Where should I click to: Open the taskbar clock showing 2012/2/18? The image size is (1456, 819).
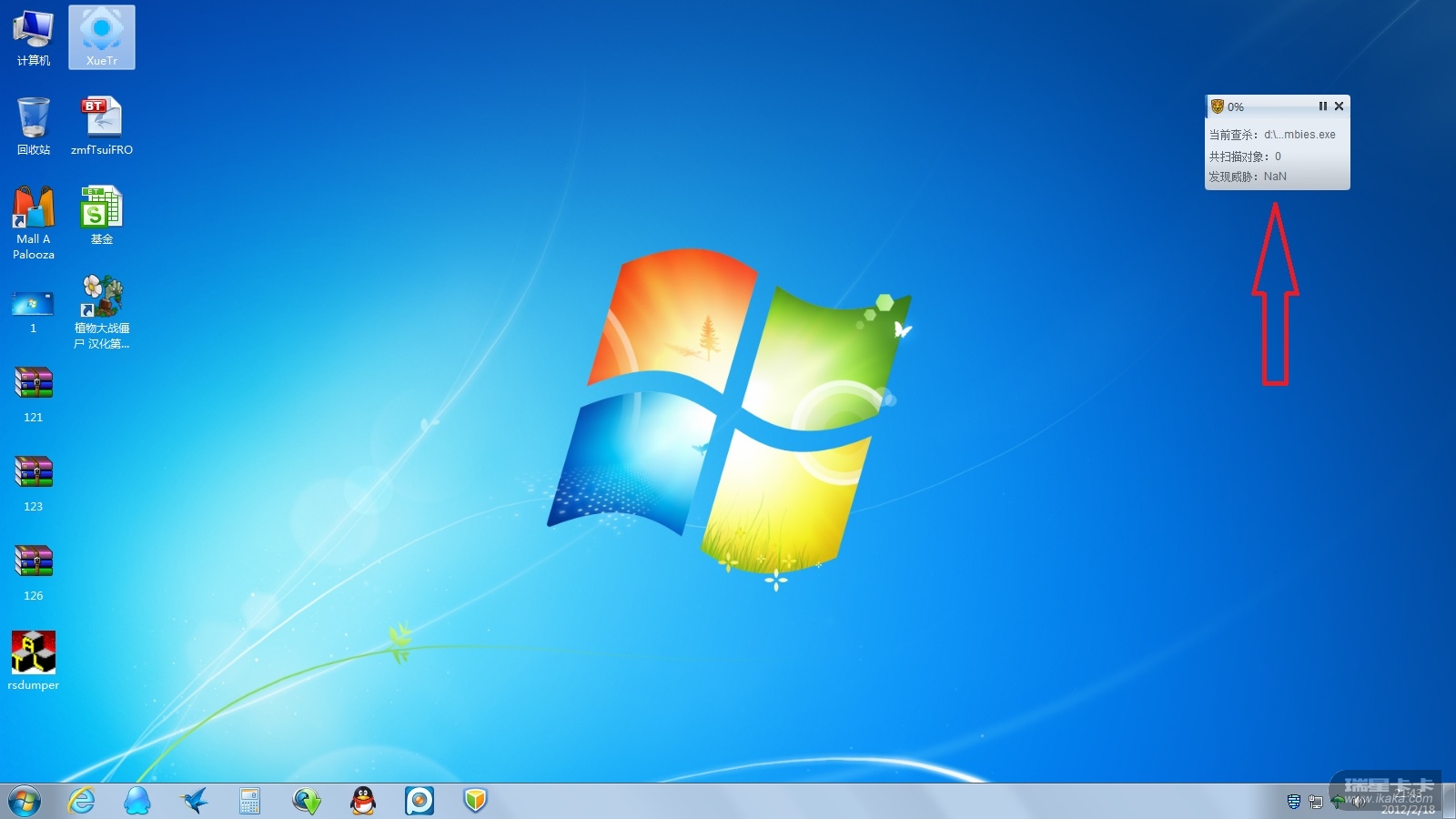(1408, 802)
